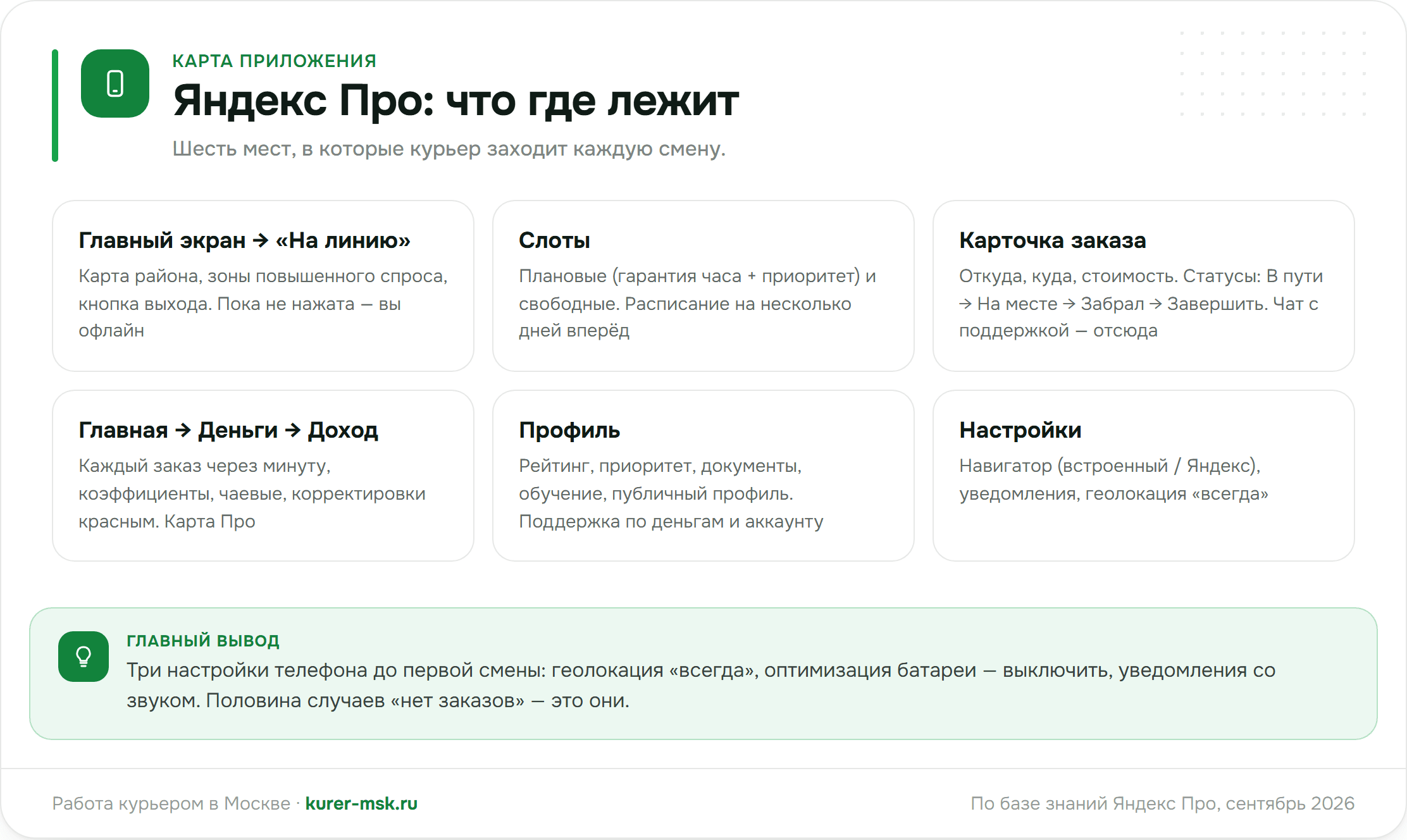Select the «Профиль» card title
Screen dimensions: 1407x840
569,430
